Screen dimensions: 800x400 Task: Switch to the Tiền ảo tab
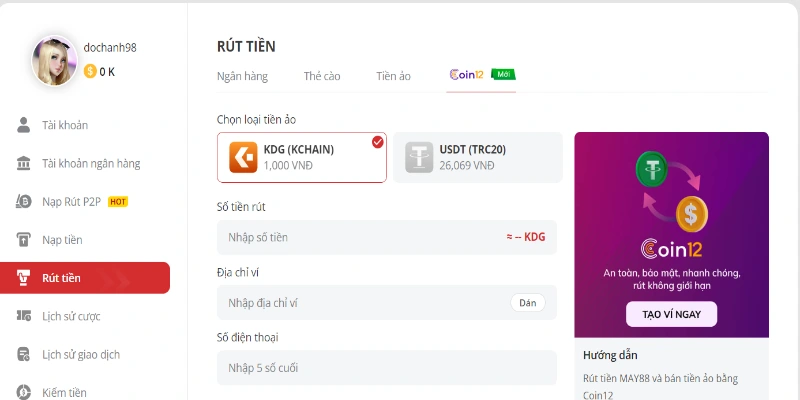click(393, 76)
